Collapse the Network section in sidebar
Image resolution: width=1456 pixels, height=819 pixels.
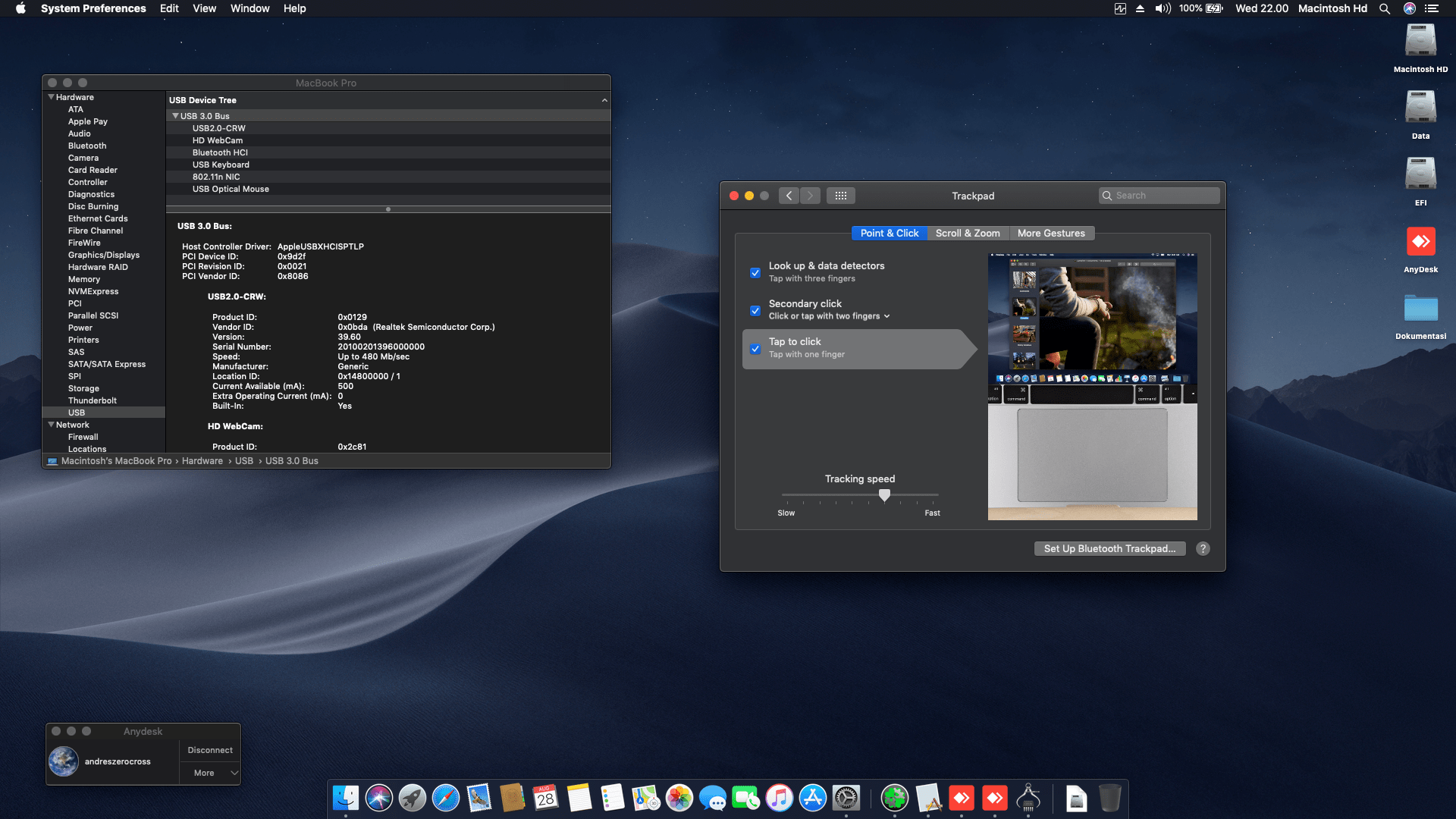[52, 425]
